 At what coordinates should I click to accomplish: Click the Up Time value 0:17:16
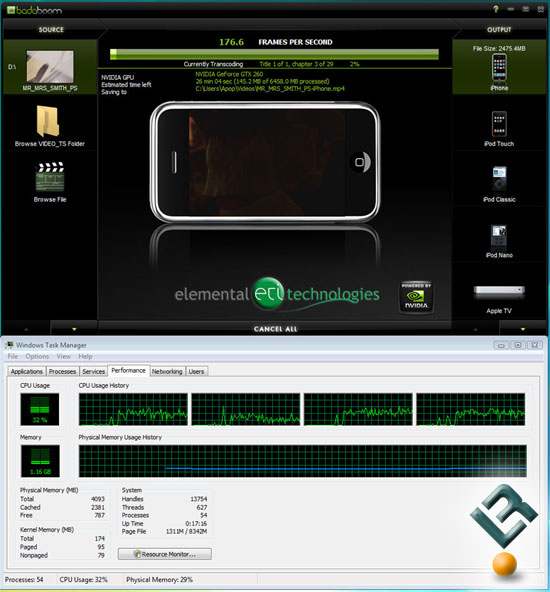196,524
